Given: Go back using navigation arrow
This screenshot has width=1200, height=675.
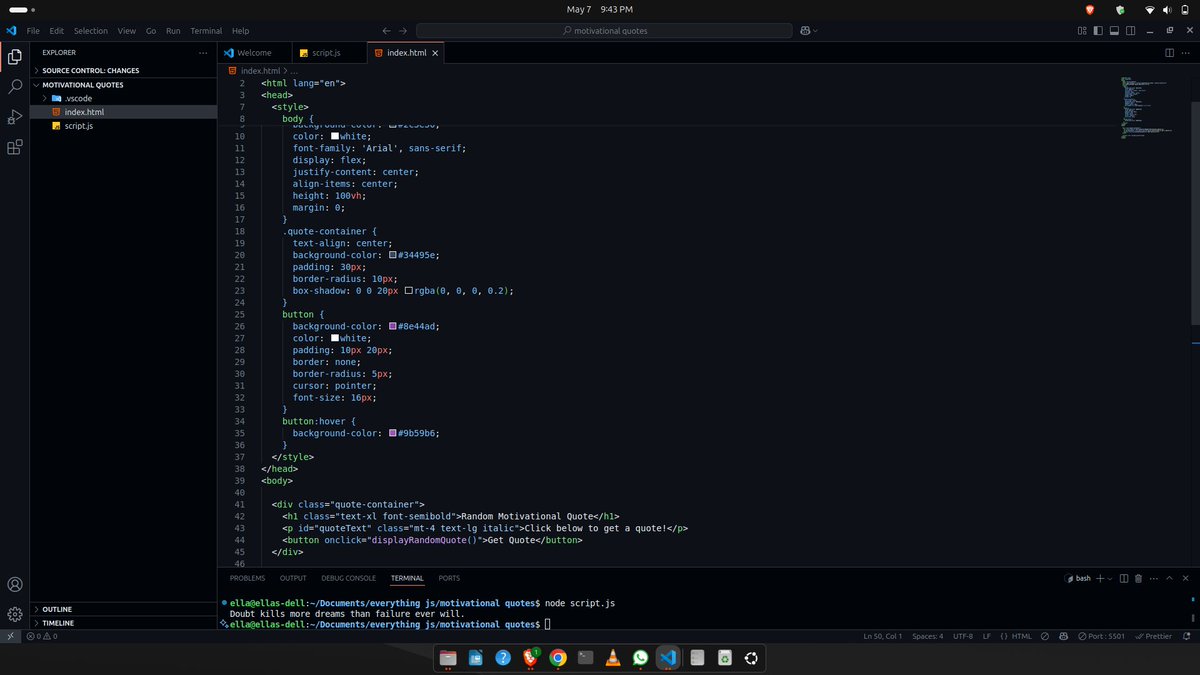Looking at the screenshot, I should click(x=386, y=31).
